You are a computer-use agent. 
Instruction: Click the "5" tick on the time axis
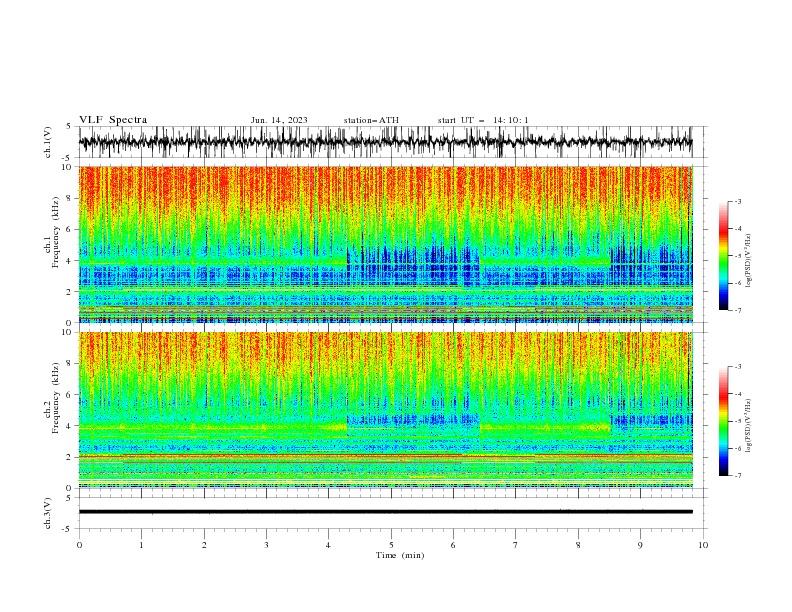(x=390, y=545)
